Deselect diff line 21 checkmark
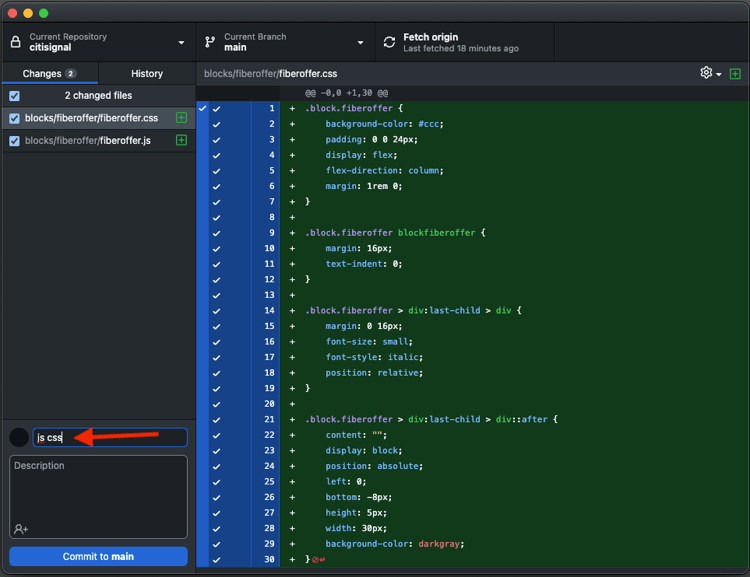Screen dimensions: 750x577 217,420
